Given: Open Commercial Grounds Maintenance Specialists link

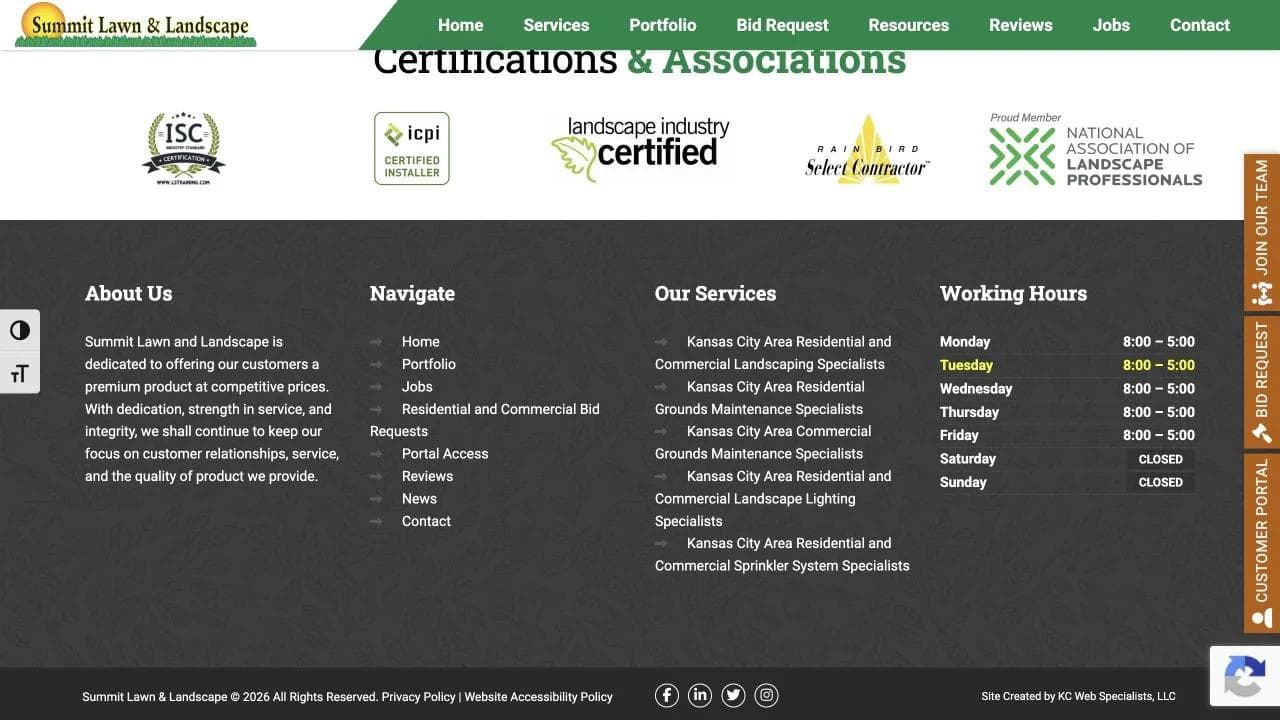Looking at the screenshot, I should (x=763, y=442).
